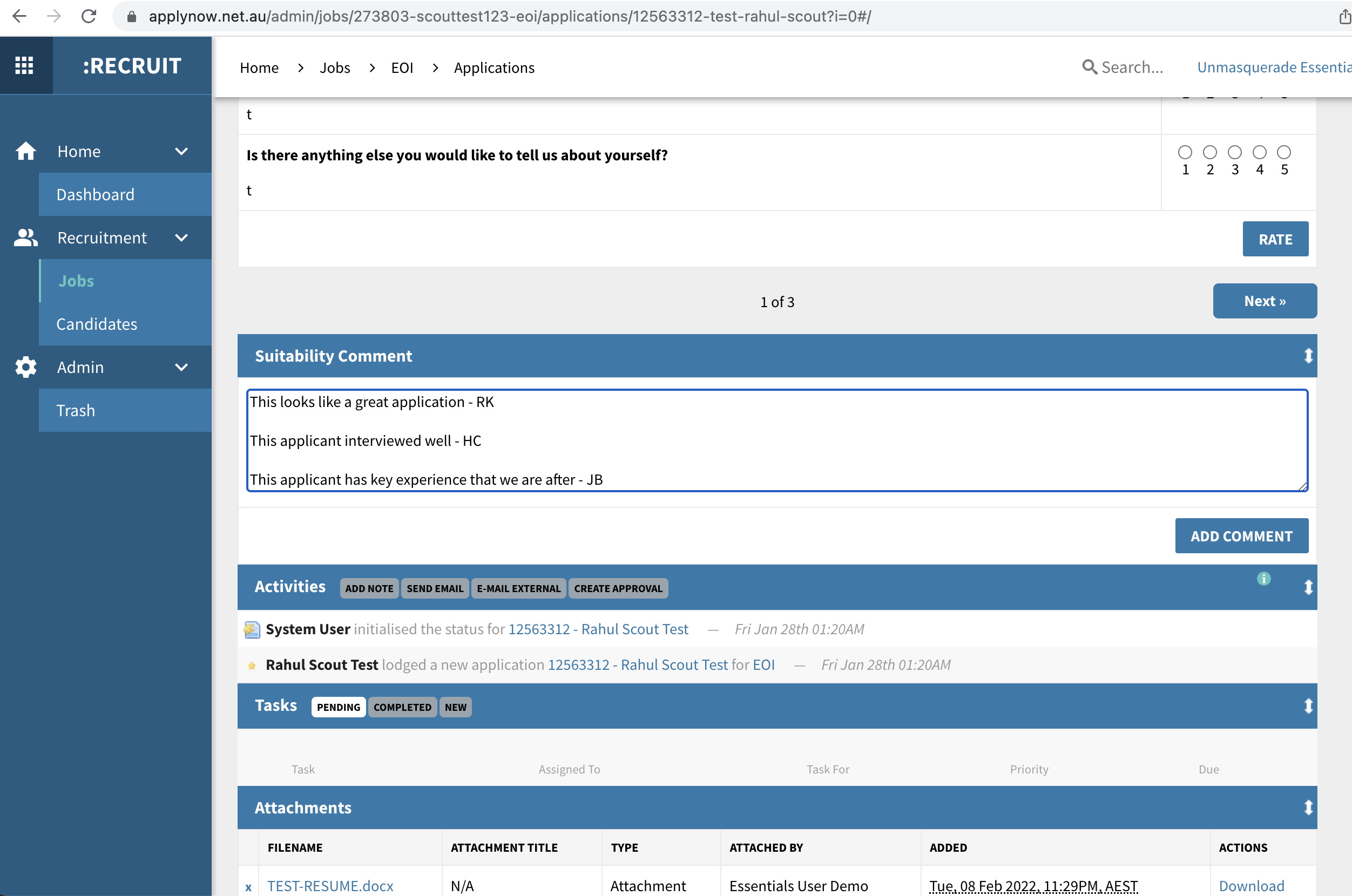The width and height of the screenshot is (1352, 896).
Task: Open Trash in the sidebar
Action: coord(125,410)
